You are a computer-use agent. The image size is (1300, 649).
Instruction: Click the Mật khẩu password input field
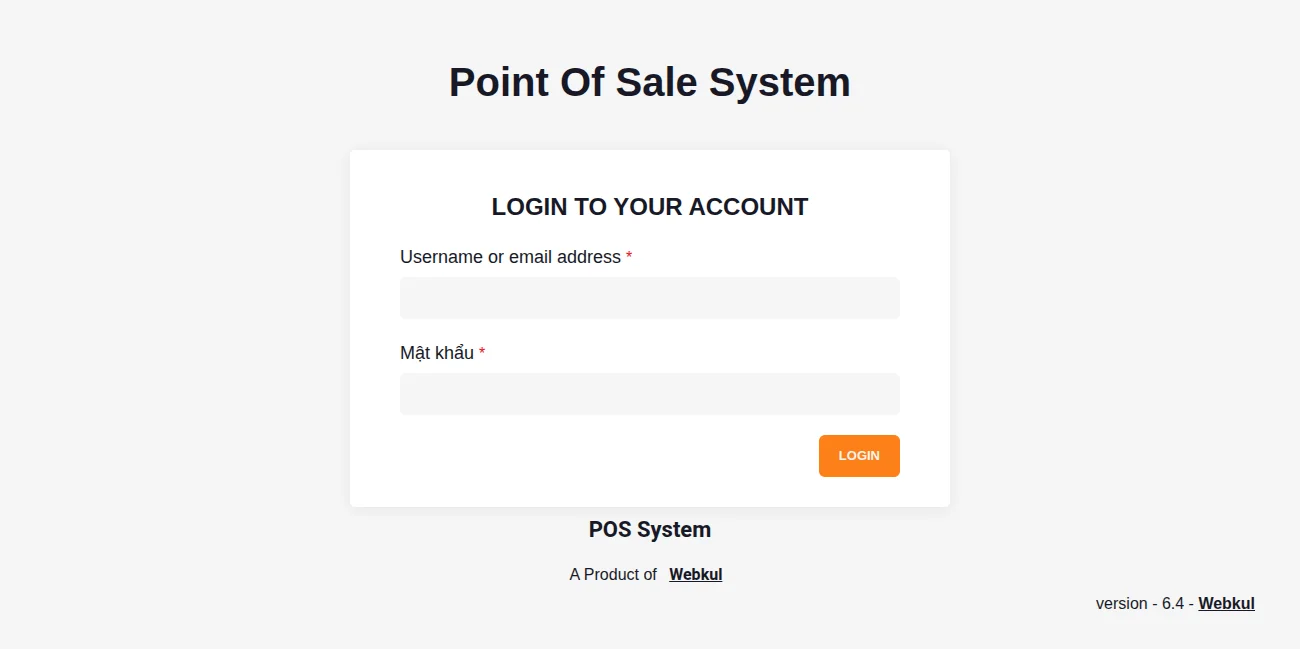pos(649,393)
